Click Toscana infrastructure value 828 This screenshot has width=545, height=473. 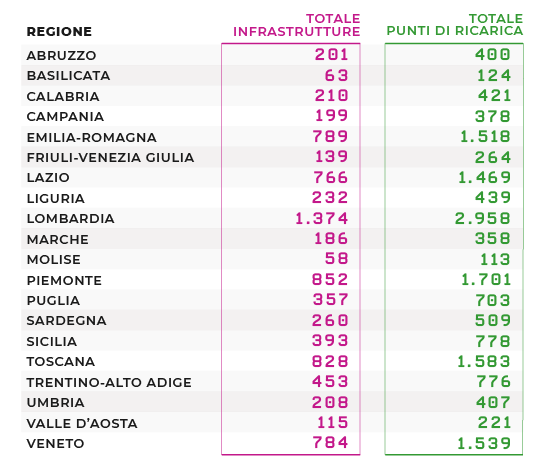tap(330, 361)
